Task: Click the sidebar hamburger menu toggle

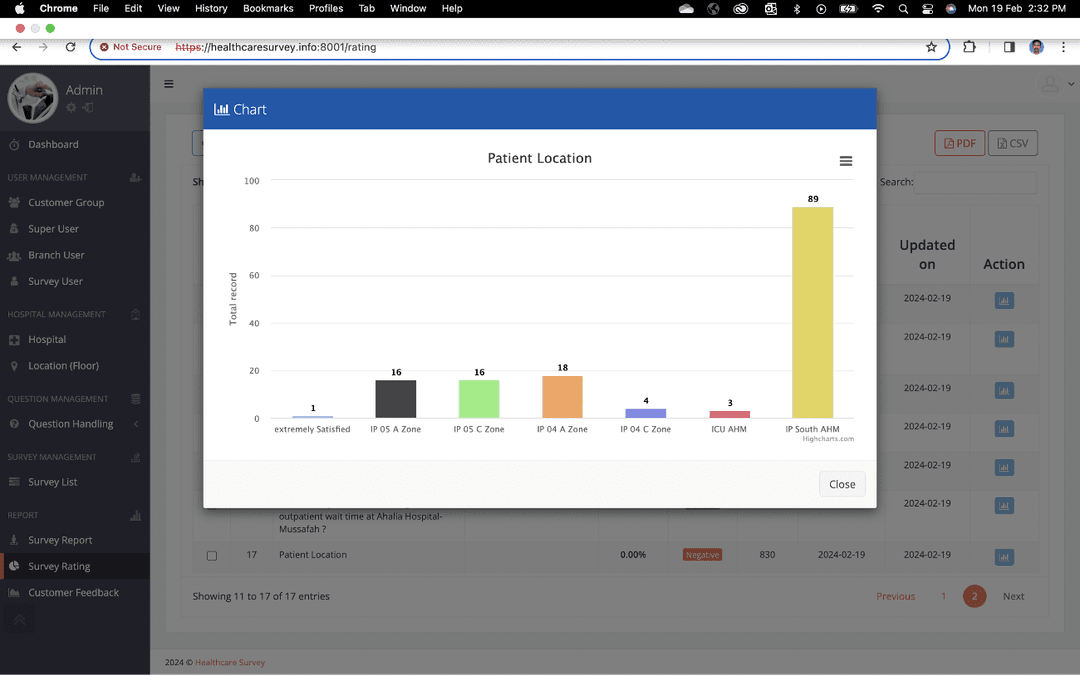Action: point(169,85)
